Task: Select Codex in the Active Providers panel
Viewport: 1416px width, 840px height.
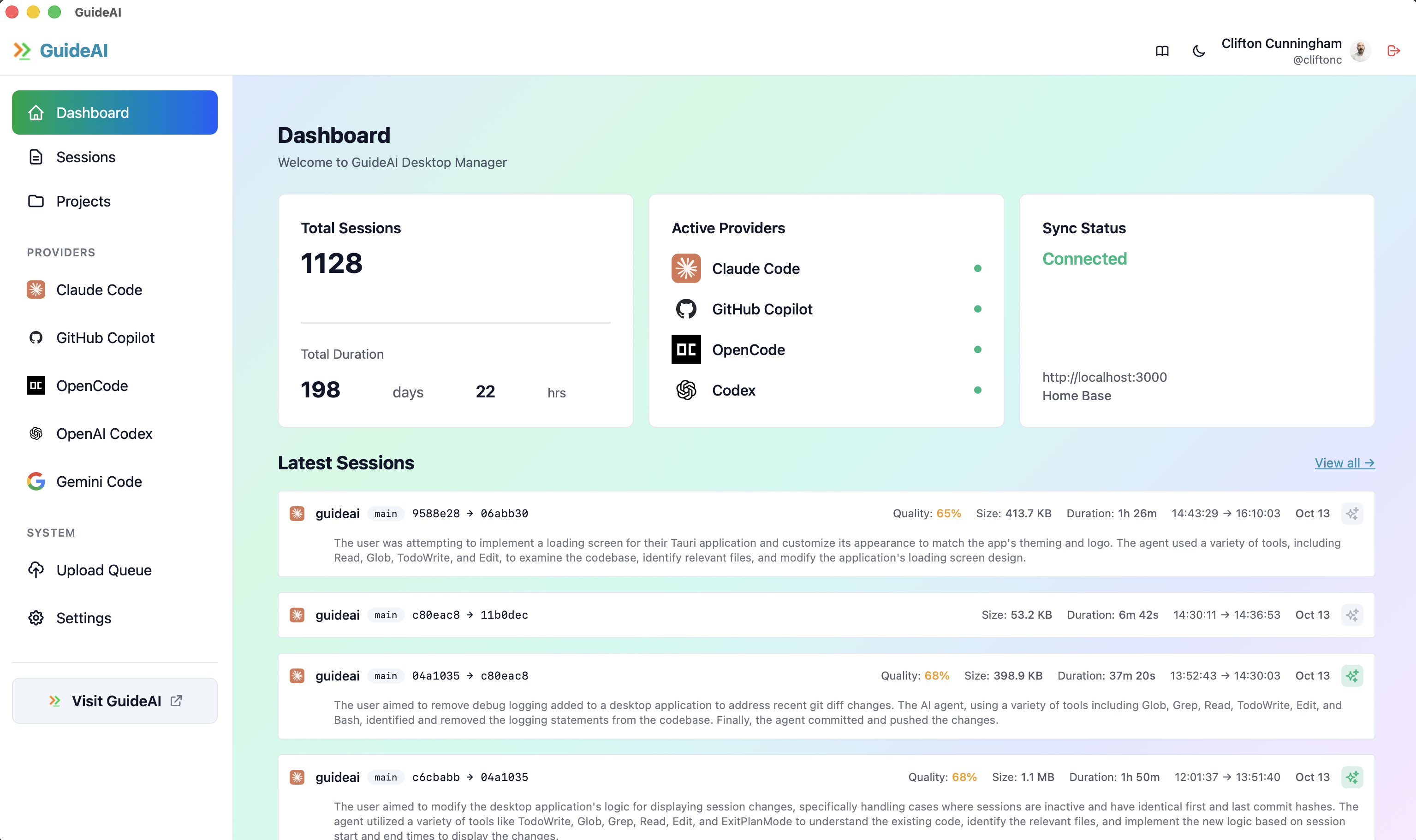Action: pos(734,390)
